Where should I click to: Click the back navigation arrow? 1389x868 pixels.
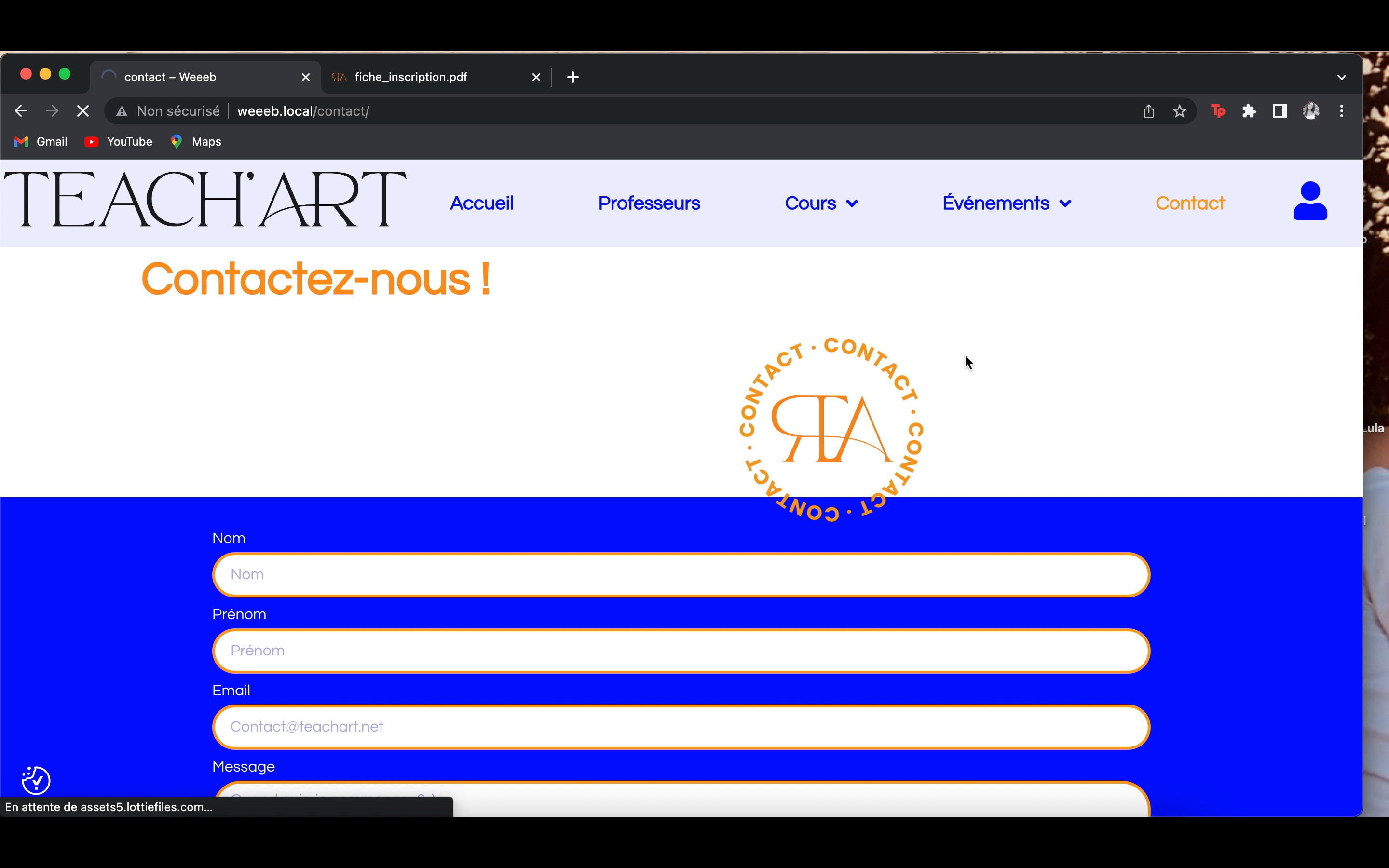point(21,111)
